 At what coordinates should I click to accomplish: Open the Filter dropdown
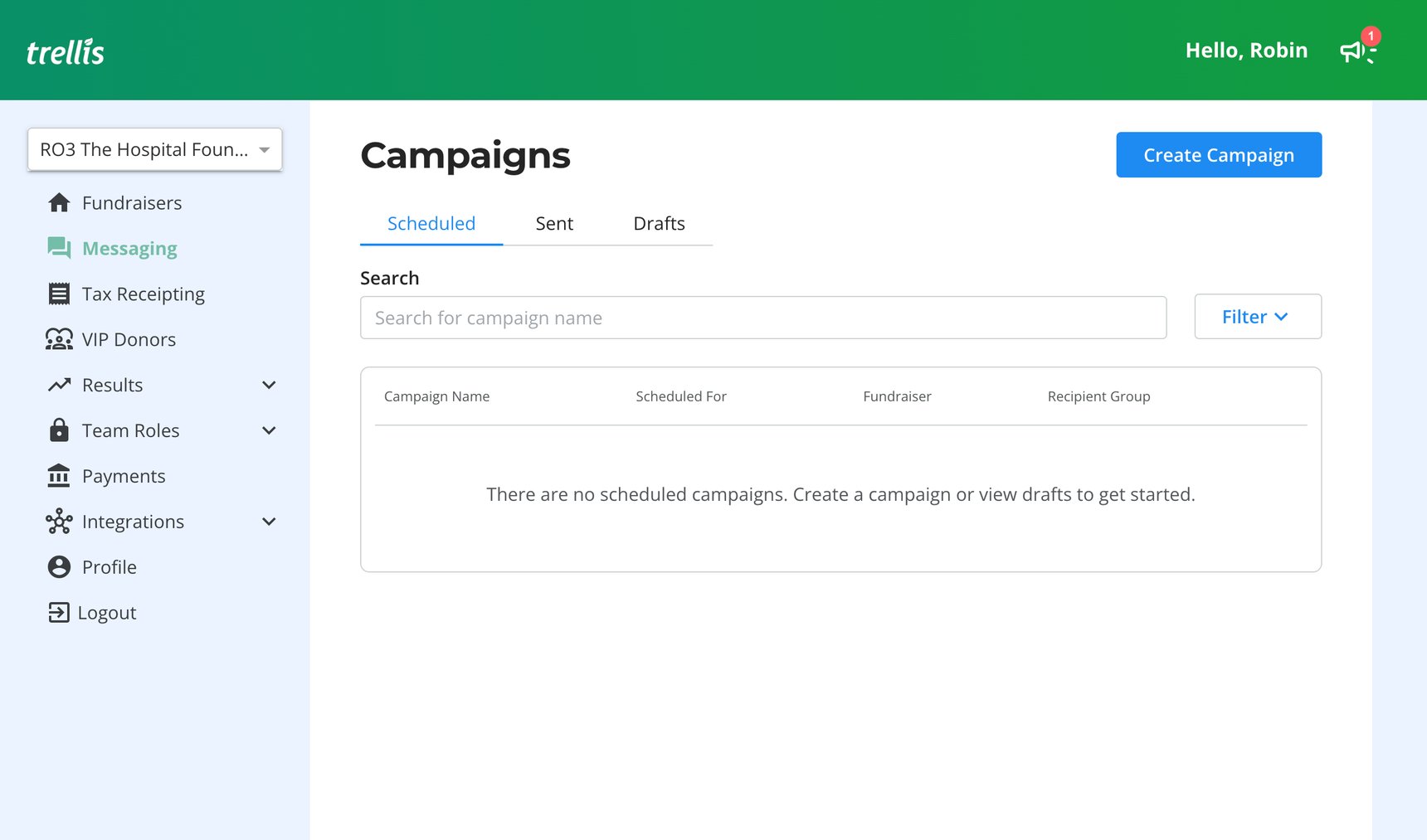tap(1258, 317)
